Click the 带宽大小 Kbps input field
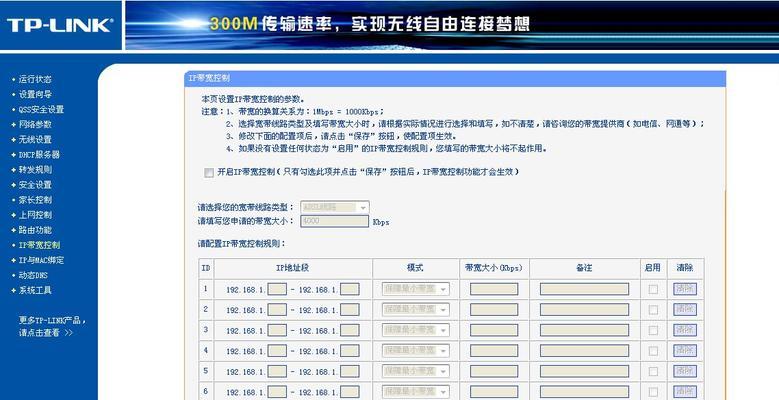779x400 pixels. click(334, 221)
